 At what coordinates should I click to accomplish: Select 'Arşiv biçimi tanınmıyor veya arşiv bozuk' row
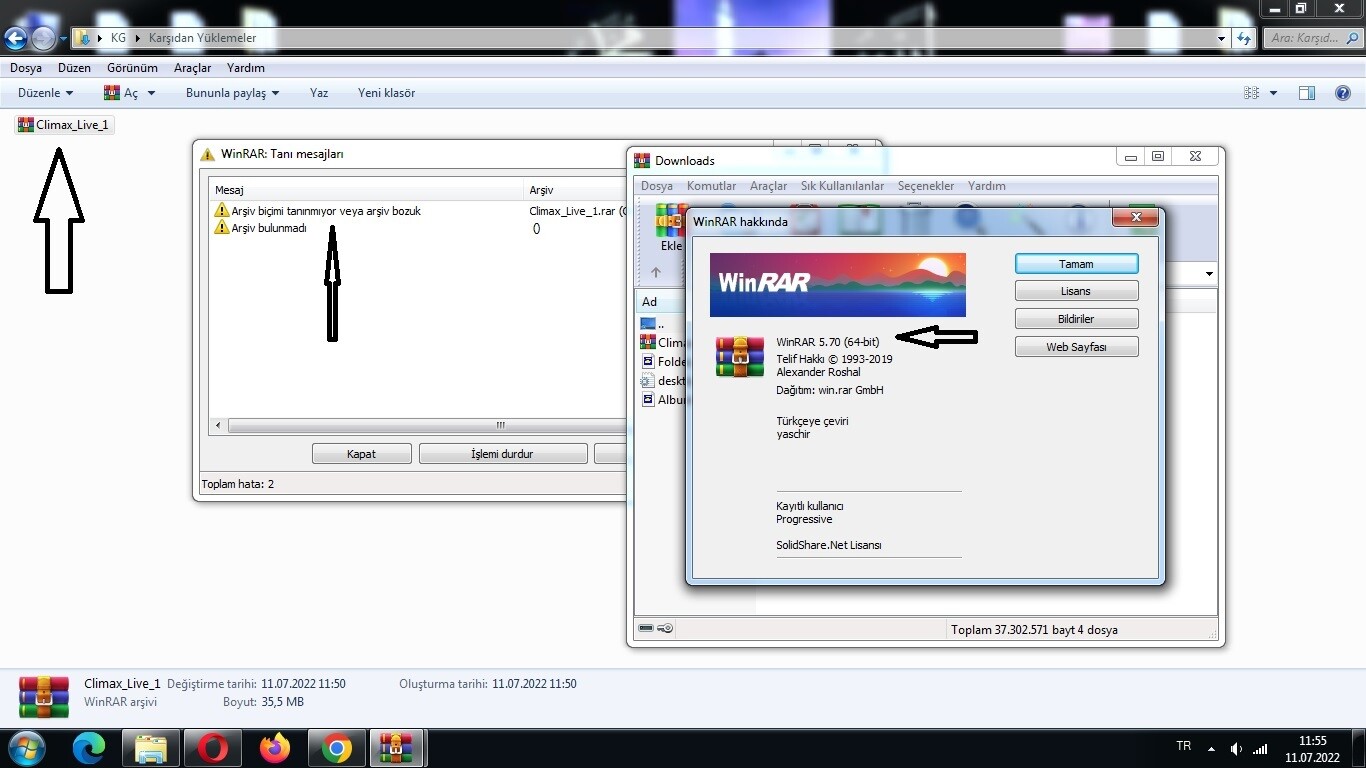tap(420, 211)
